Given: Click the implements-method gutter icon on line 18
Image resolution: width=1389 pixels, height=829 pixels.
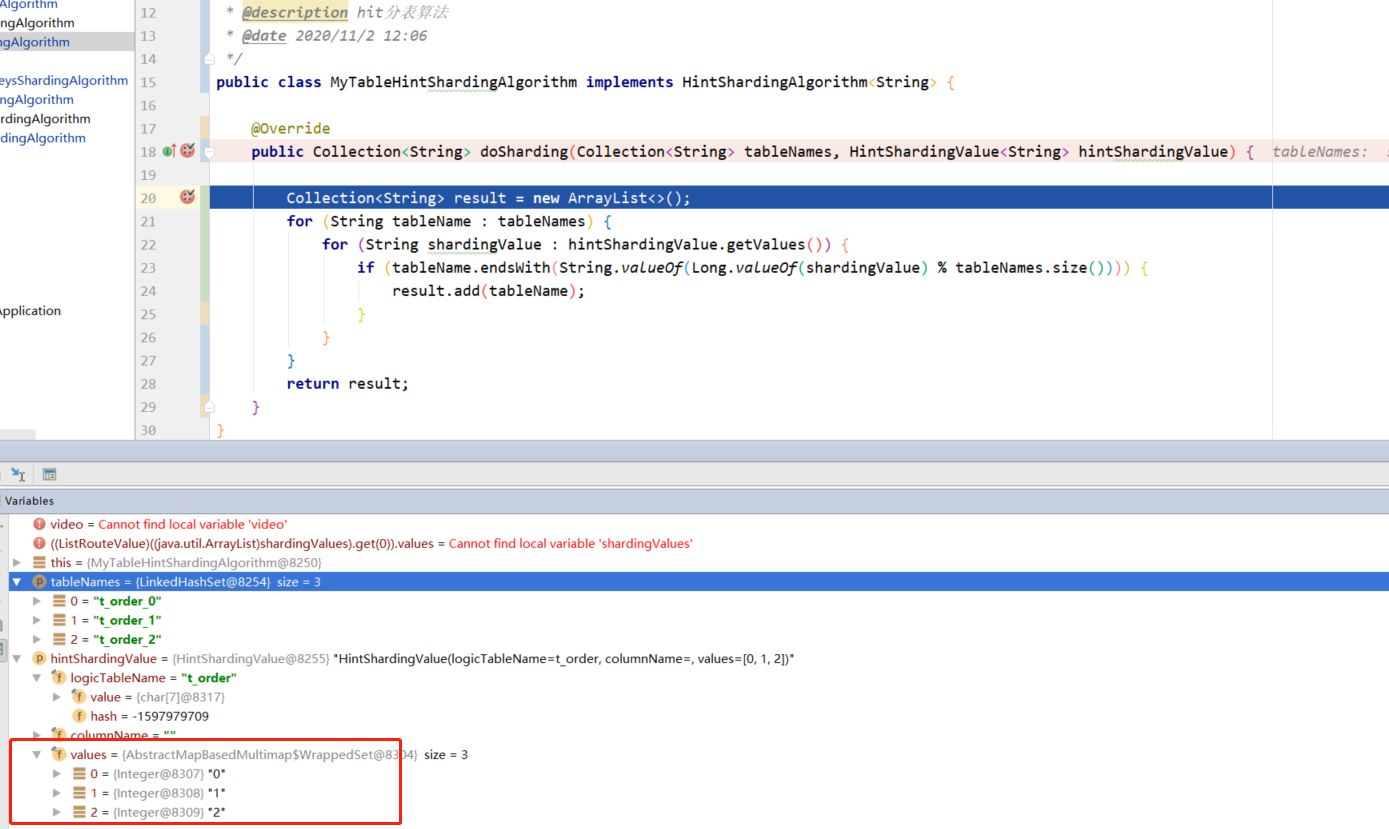Looking at the screenshot, I should click(169, 151).
